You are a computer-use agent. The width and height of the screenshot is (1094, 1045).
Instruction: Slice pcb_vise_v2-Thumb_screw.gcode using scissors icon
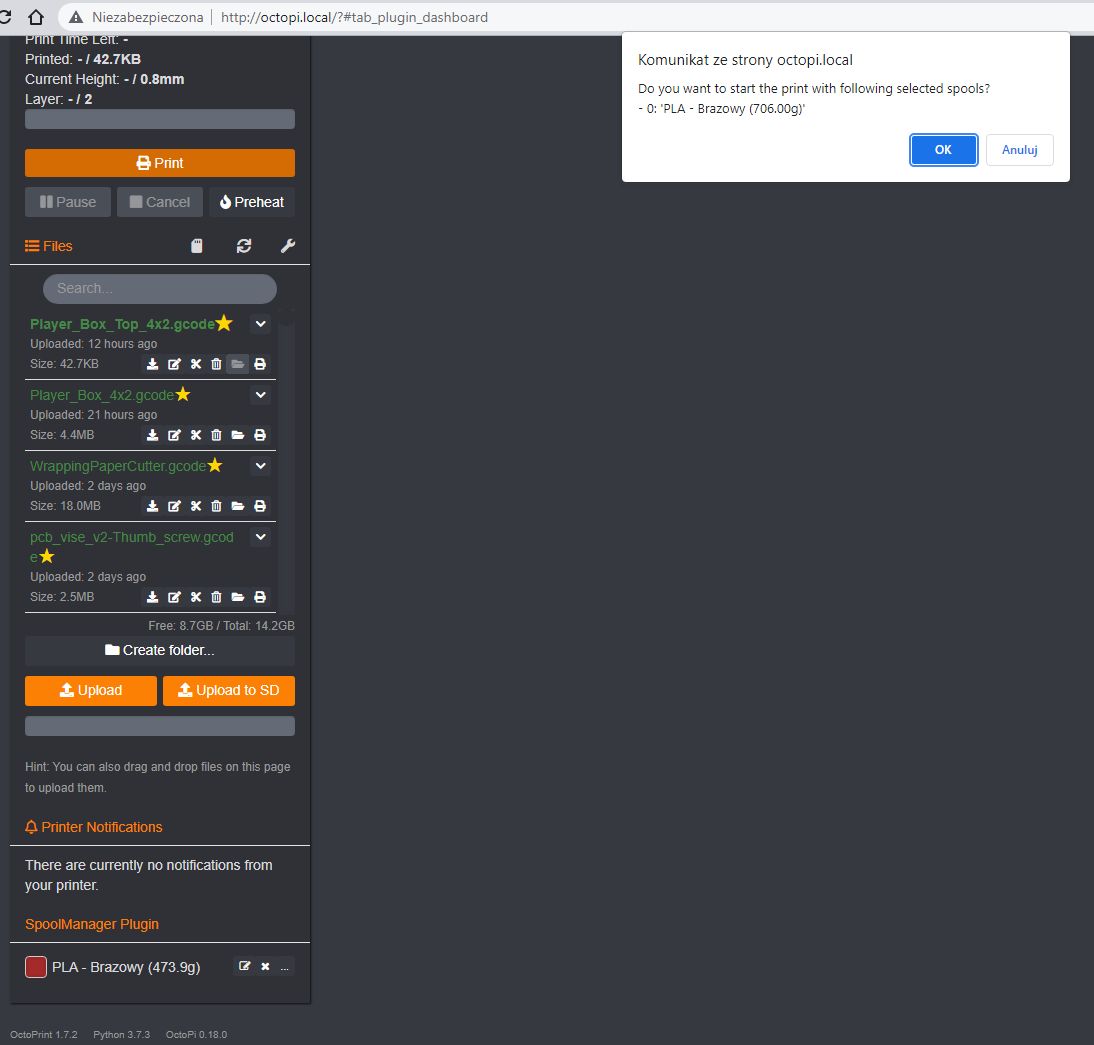(x=196, y=597)
